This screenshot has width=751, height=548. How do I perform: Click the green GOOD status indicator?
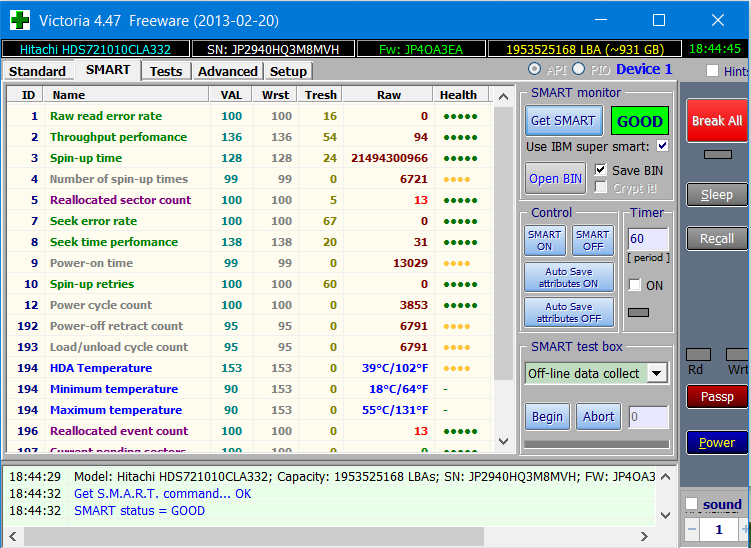pyautogui.click(x=640, y=121)
